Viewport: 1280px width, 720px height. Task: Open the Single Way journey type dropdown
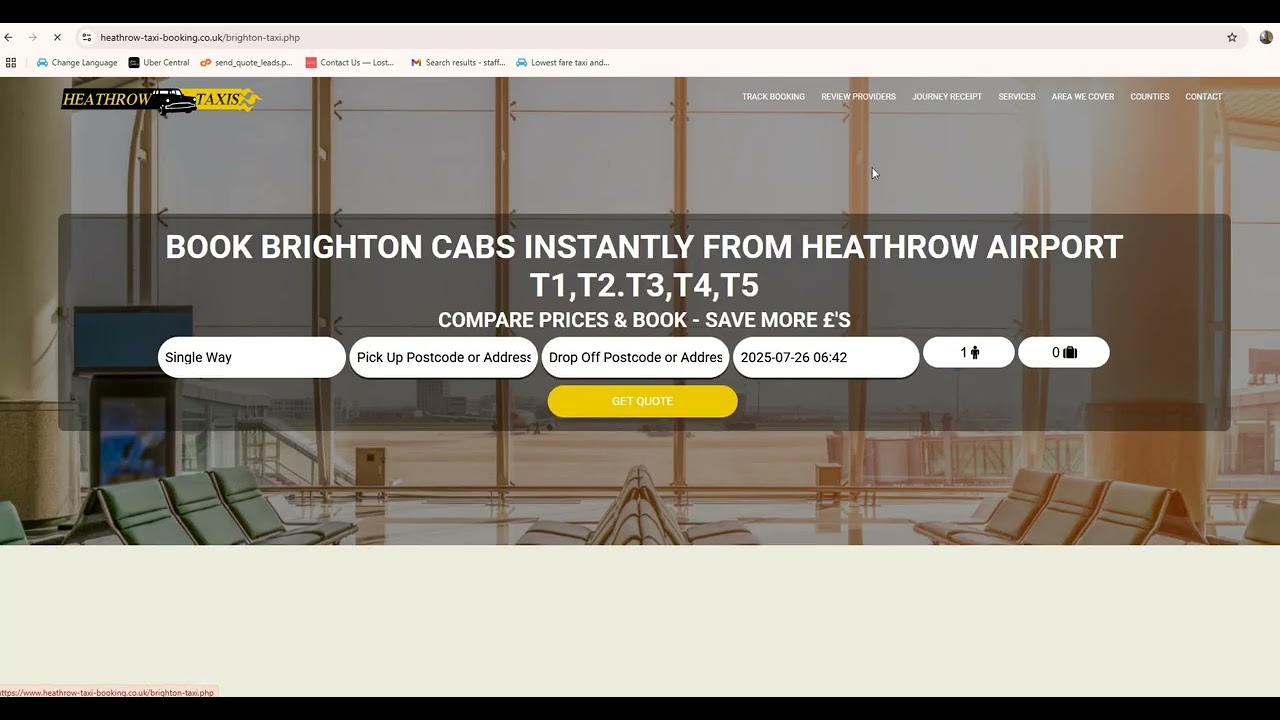coord(251,357)
